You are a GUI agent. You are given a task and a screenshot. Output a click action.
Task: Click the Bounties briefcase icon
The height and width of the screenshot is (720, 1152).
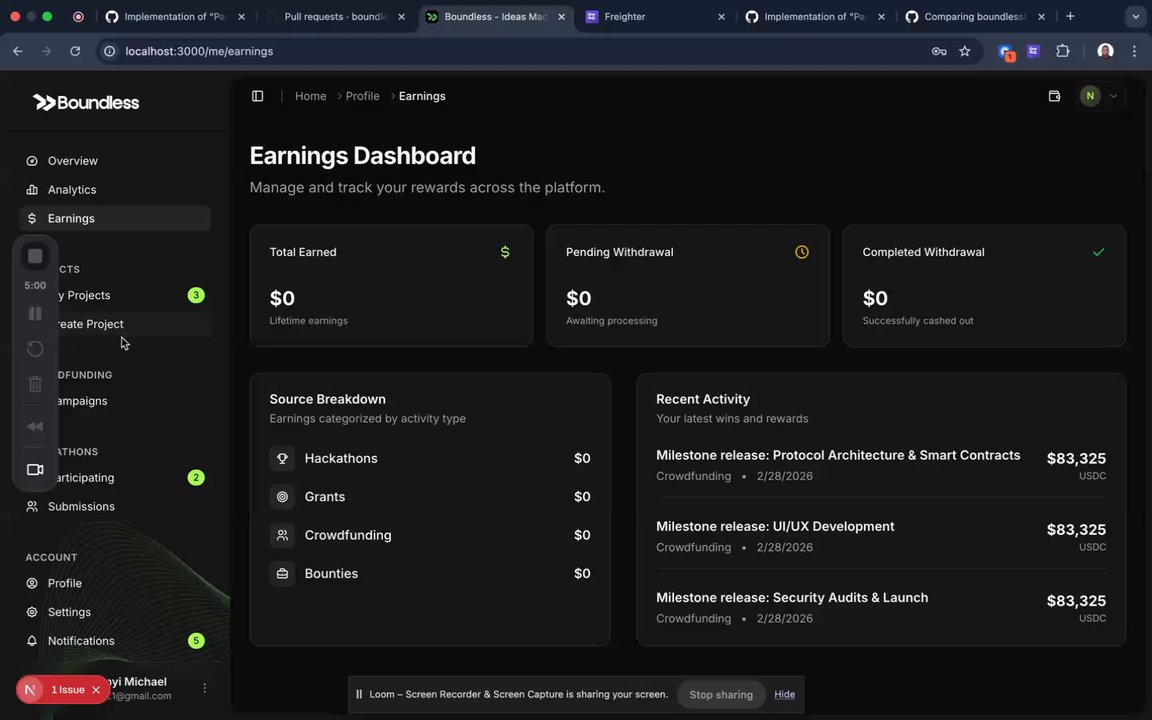tap(282, 574)
